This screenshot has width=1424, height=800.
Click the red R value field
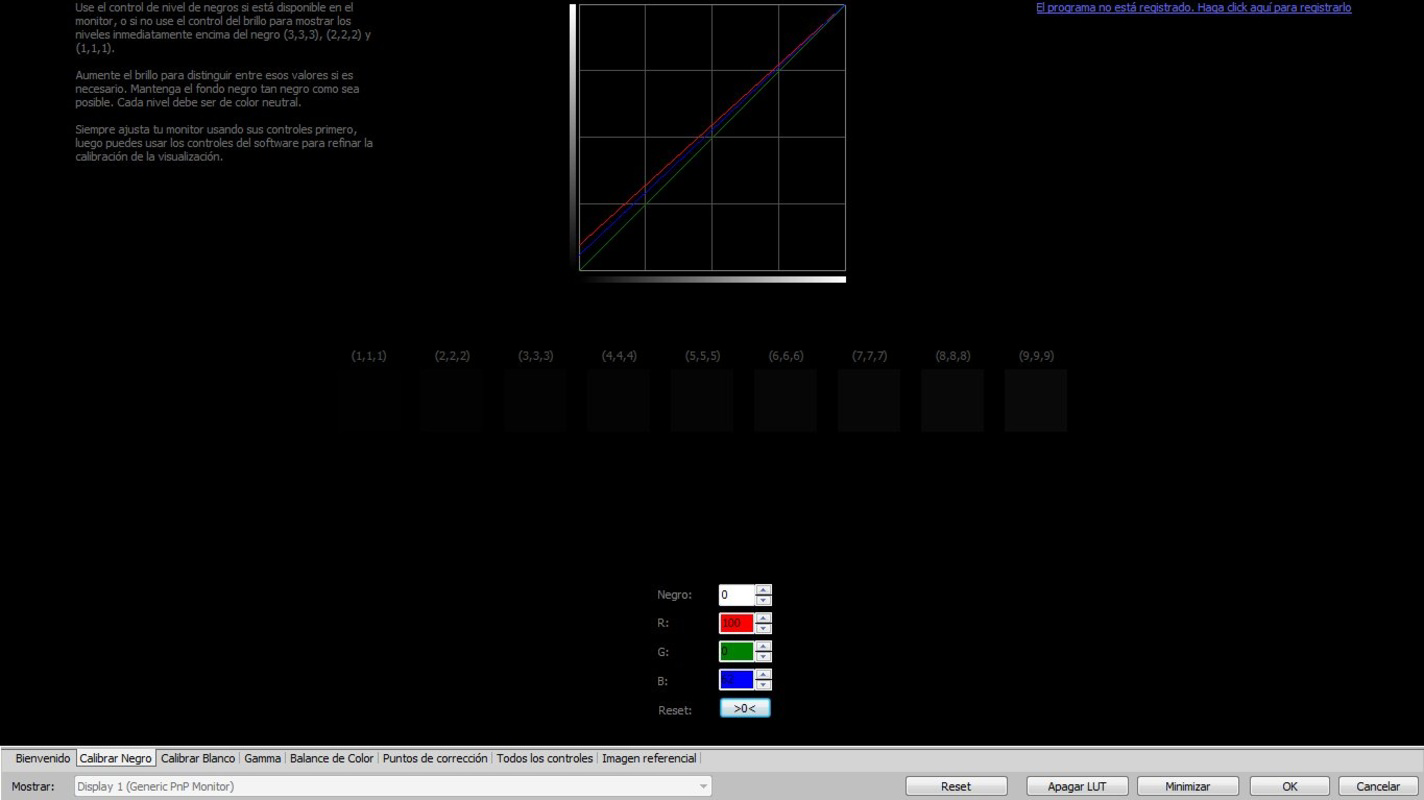(736, 623)
